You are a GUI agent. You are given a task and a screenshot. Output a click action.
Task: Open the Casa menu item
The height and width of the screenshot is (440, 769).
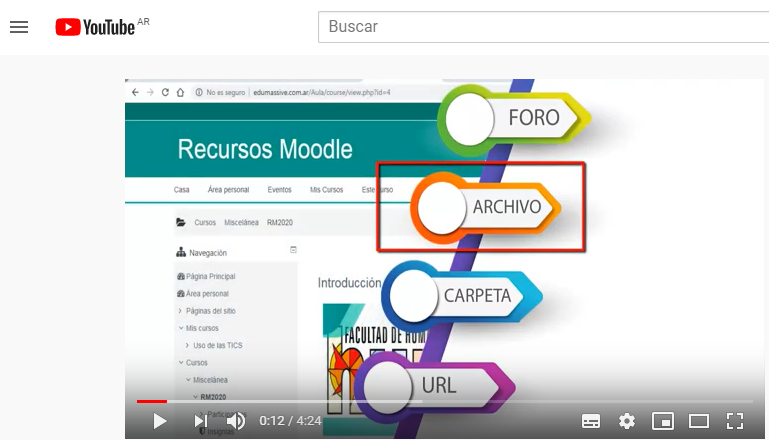[181, 189]
